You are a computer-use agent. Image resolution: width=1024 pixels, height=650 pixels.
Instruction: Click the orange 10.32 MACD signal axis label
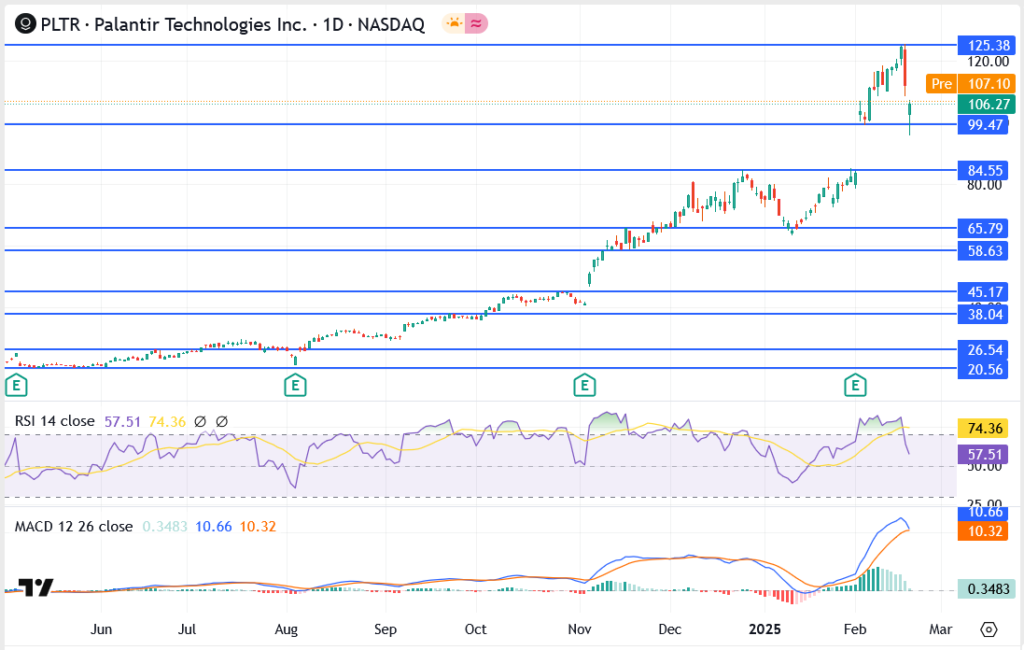point(983,533)
